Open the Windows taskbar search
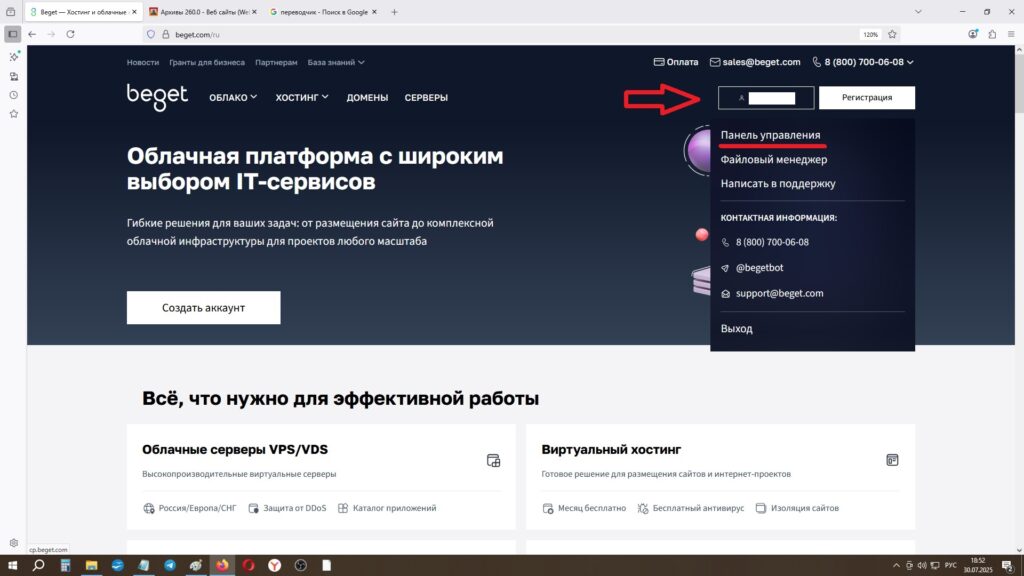 click(x=39, y=566)
